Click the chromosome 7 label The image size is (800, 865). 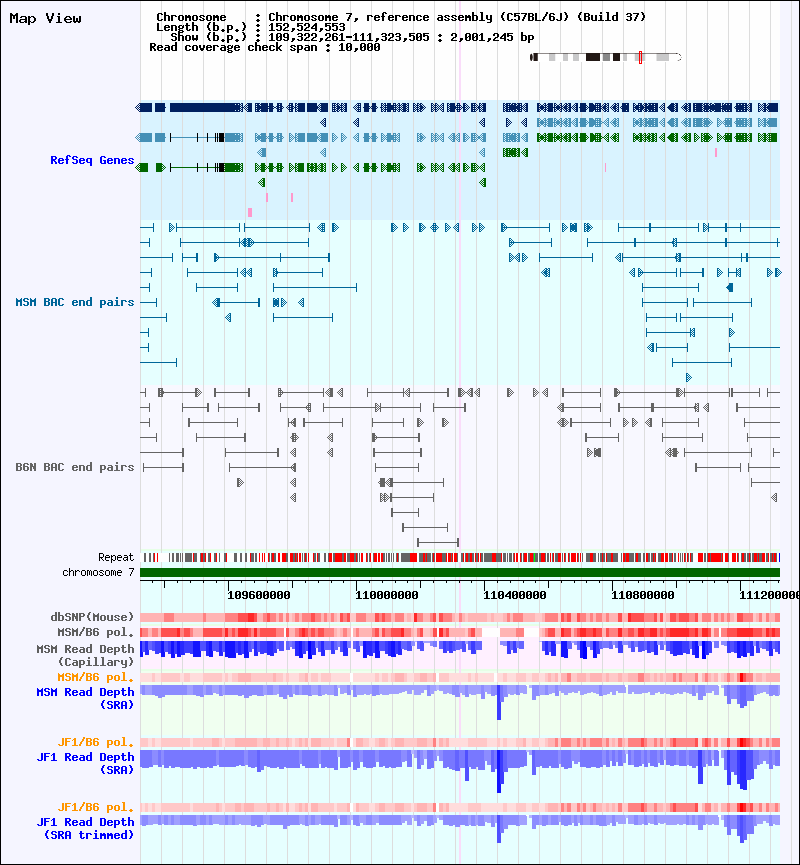click(x=98, y=572)
